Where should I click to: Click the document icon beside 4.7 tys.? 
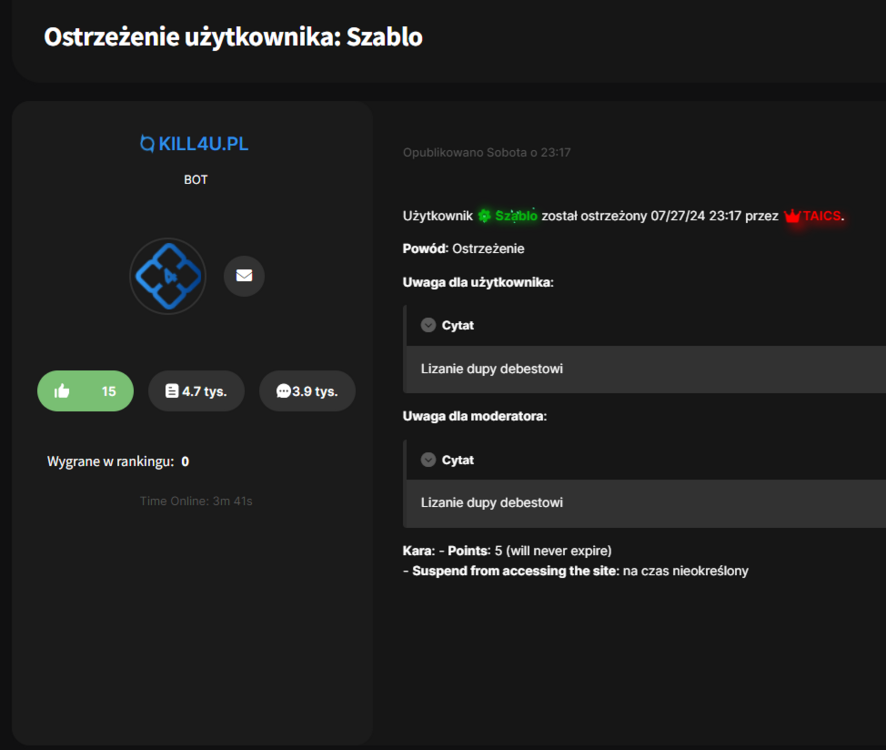pos(172,391)
